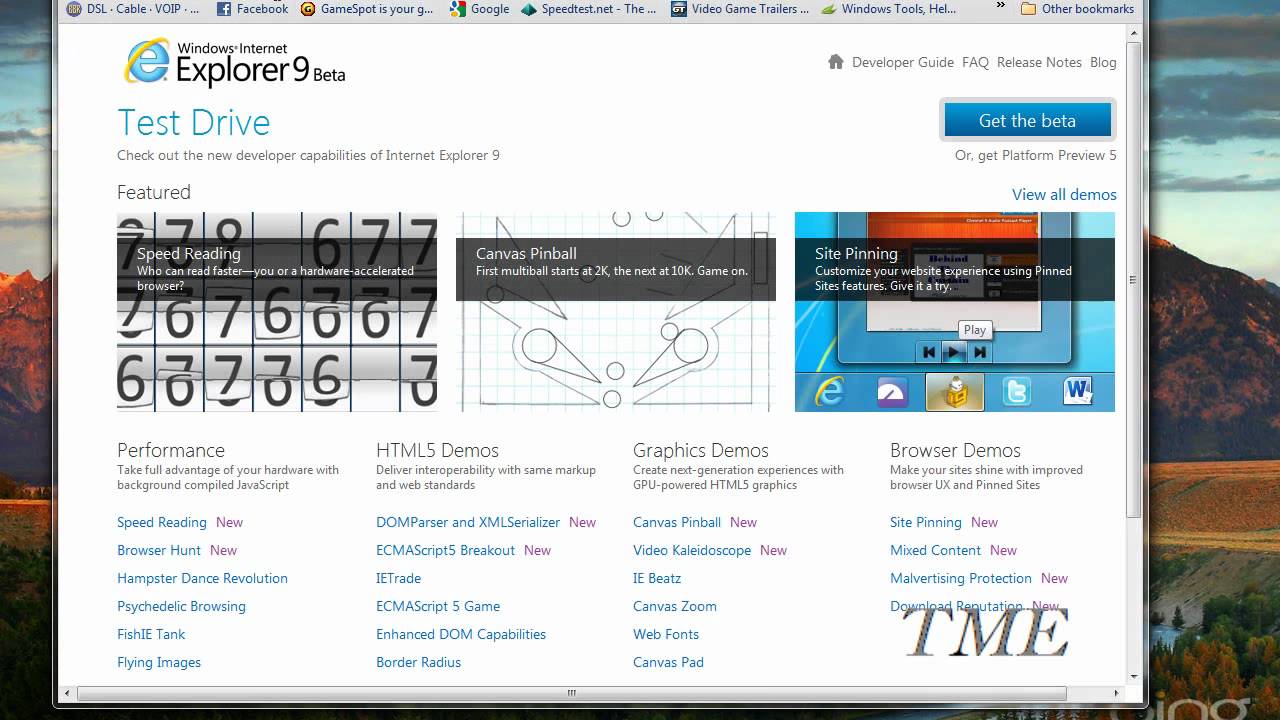Open the Site Pinning featured banner title
1280x720 pixels.
point(856,253)
